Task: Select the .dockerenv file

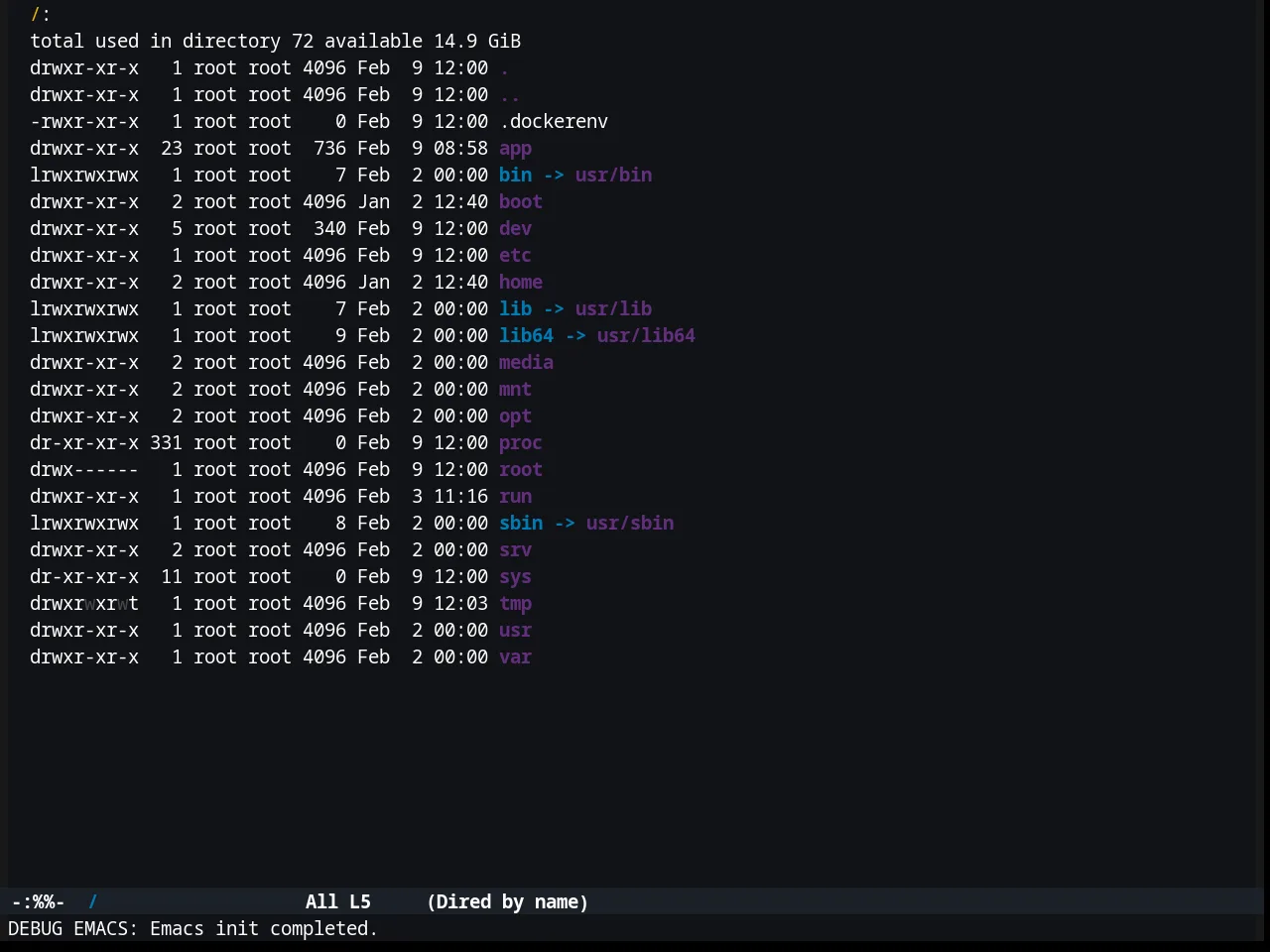Action: (554, 121)
